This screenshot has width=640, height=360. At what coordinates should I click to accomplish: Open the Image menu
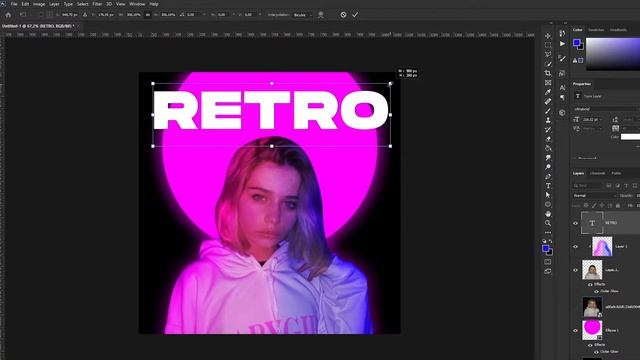click(39, 4)
